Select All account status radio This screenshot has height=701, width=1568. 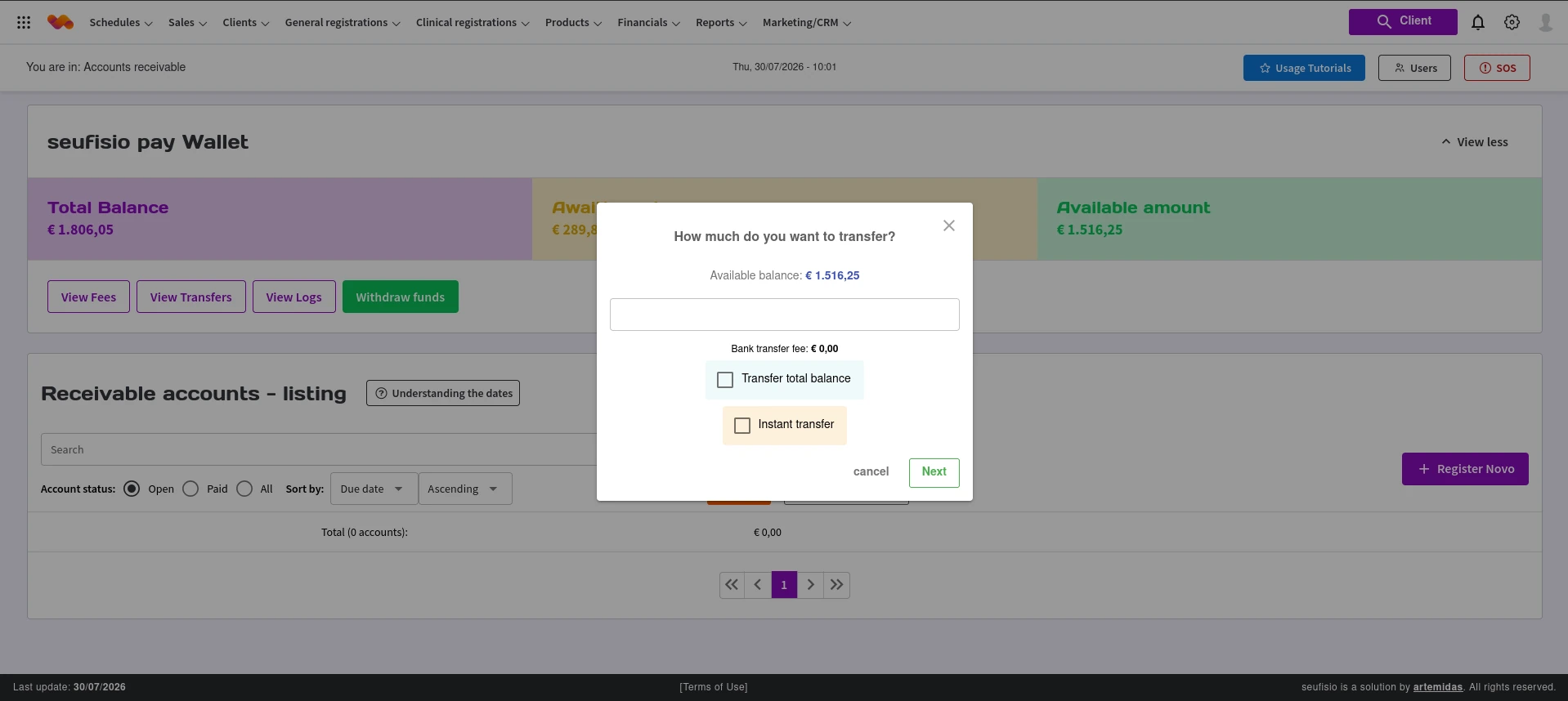pos(244,489)
